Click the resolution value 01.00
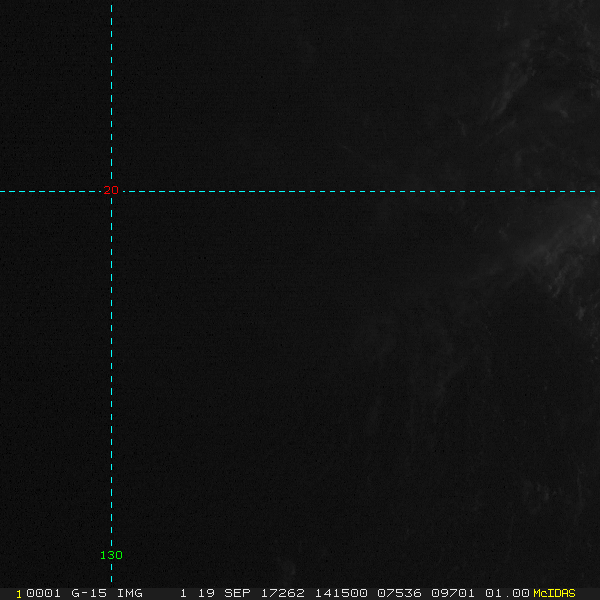 pyautogui.click(x=507, y=593)
